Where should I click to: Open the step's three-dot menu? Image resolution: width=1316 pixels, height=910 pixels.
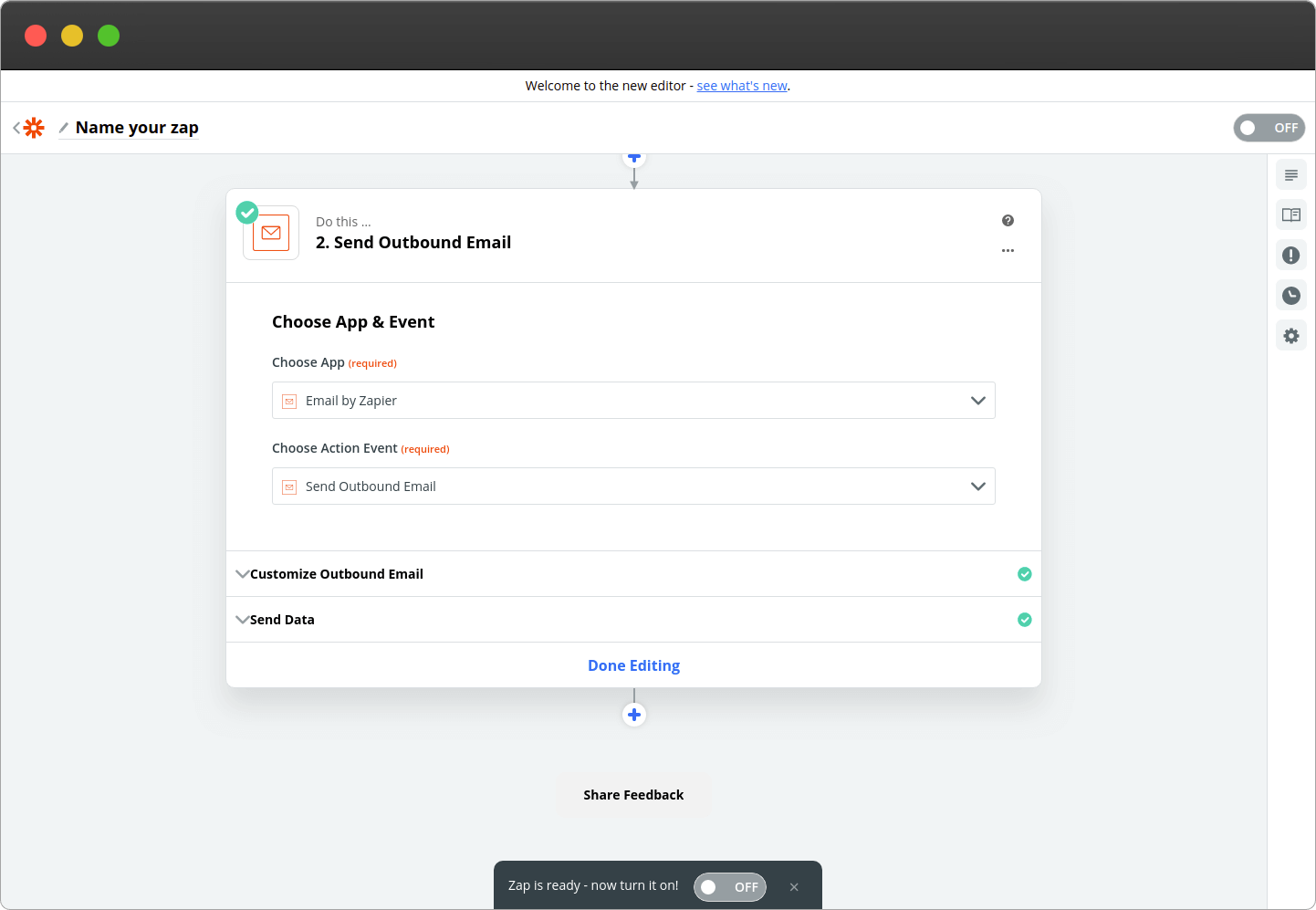1008,250
